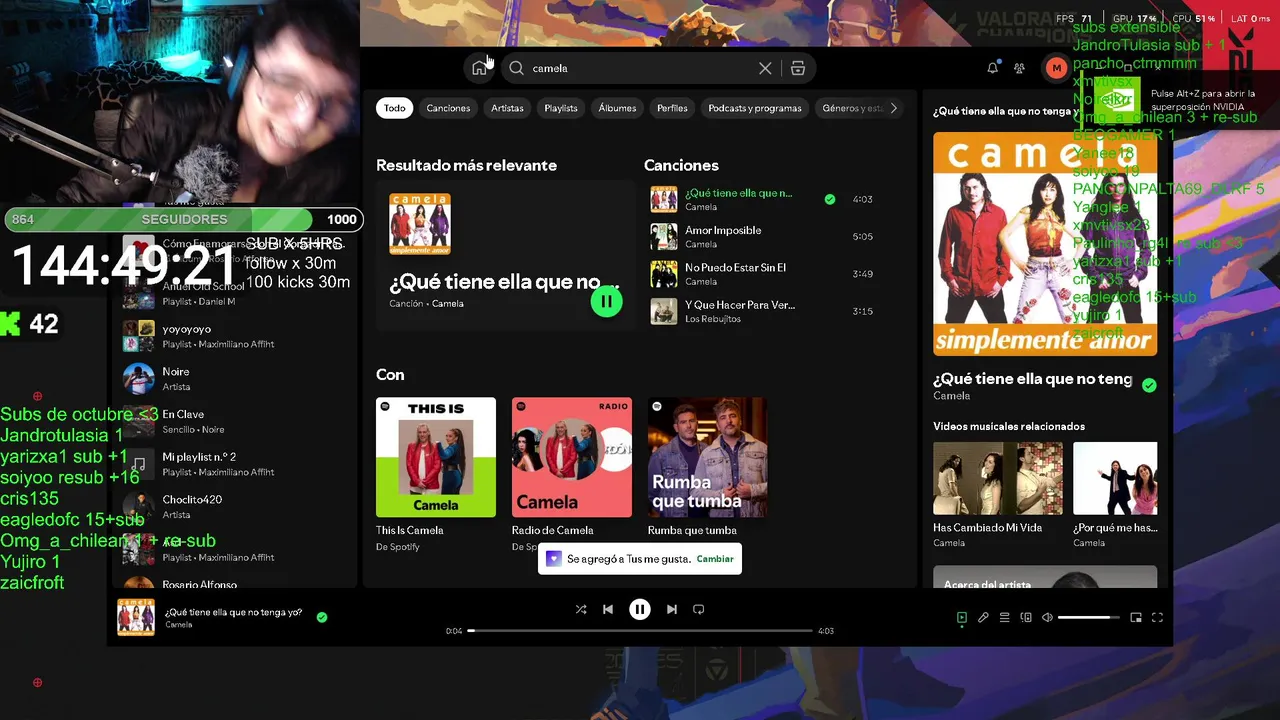This screenshot has height=720, width=1280.
Task: Open the Browse icon in search bar
Action: click(798, 68)
